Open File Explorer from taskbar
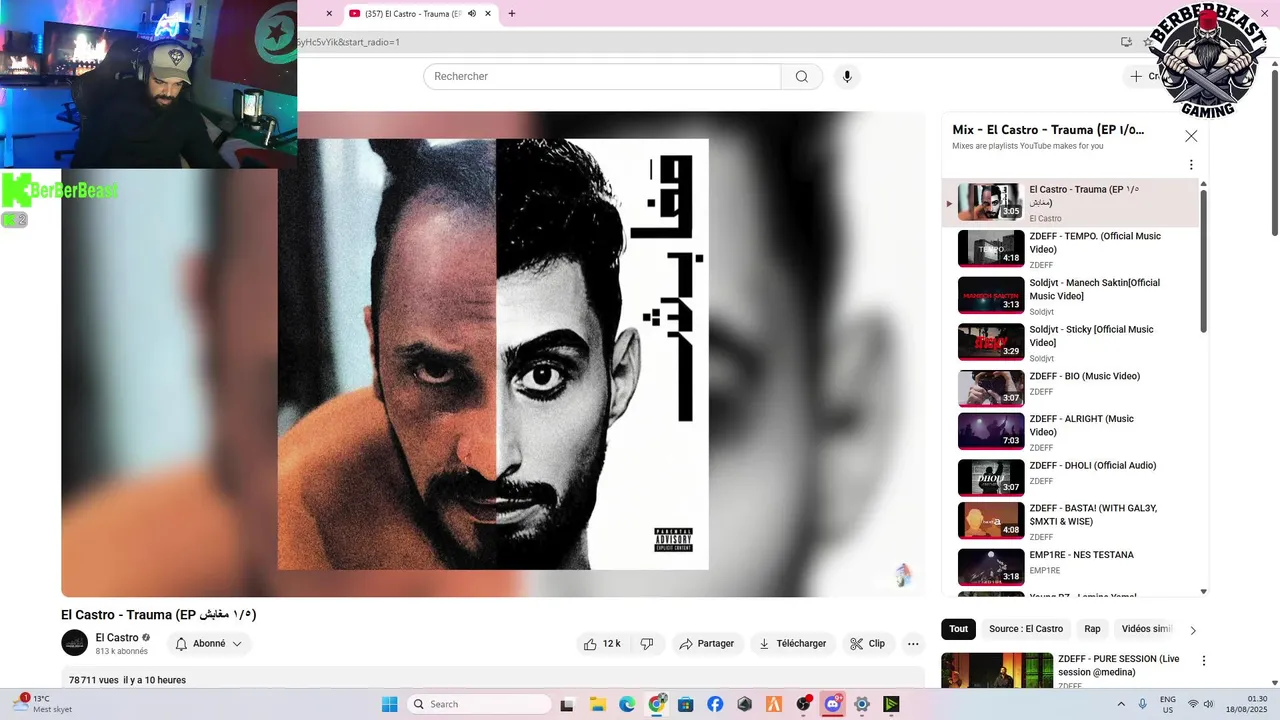Screen dimensions: 1280x720 [x=597, y=704]
